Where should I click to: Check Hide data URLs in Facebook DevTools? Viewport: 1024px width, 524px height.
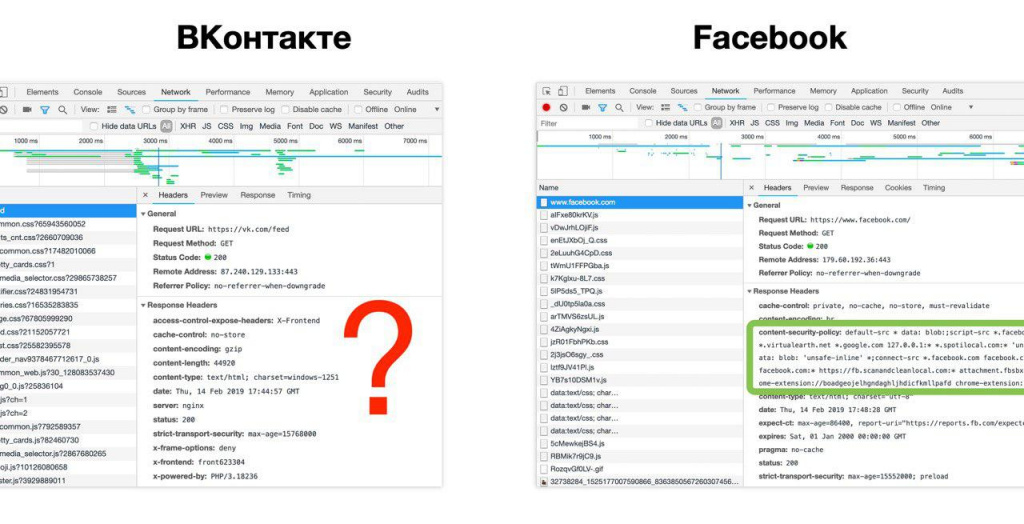648,123
